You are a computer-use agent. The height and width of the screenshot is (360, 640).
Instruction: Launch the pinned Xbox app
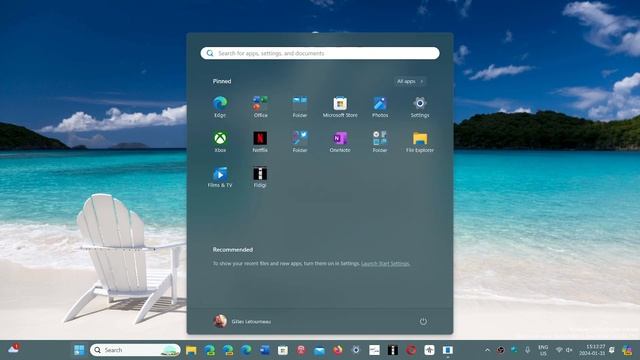click(x=220, y=141)
